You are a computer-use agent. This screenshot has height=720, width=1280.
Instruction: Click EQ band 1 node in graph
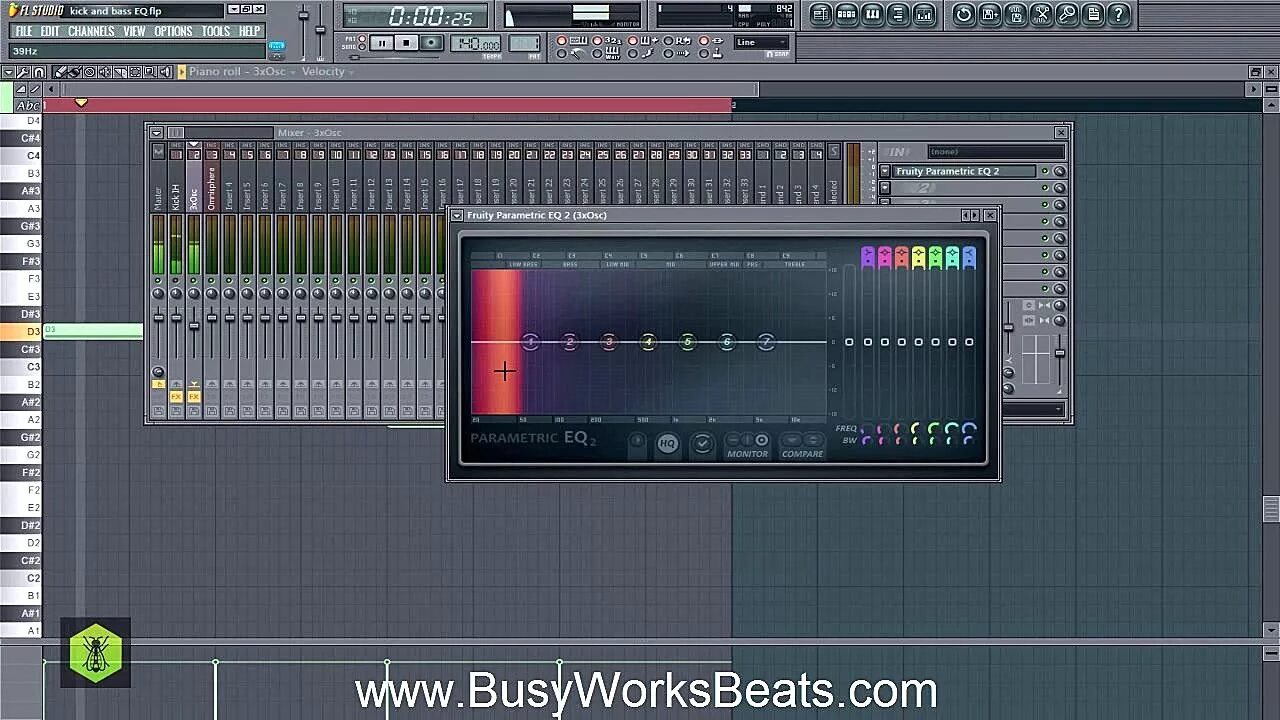[x=530, y=342]
